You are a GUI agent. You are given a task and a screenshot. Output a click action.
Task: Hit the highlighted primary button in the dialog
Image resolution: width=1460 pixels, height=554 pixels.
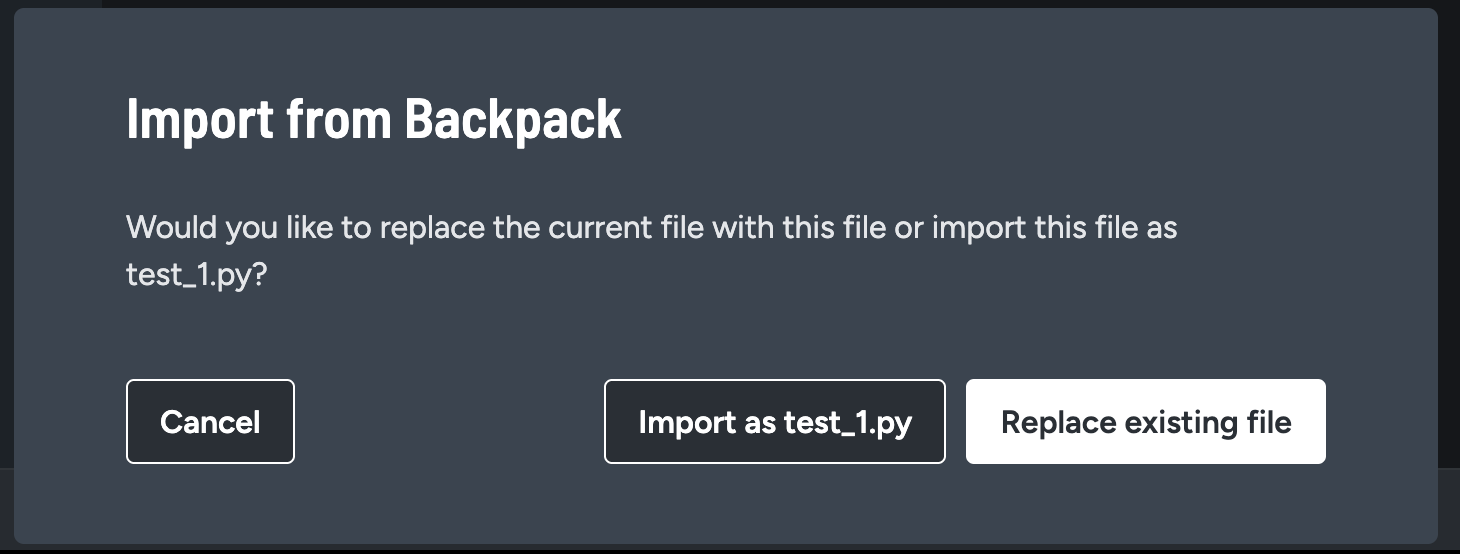click(1145, 422)
